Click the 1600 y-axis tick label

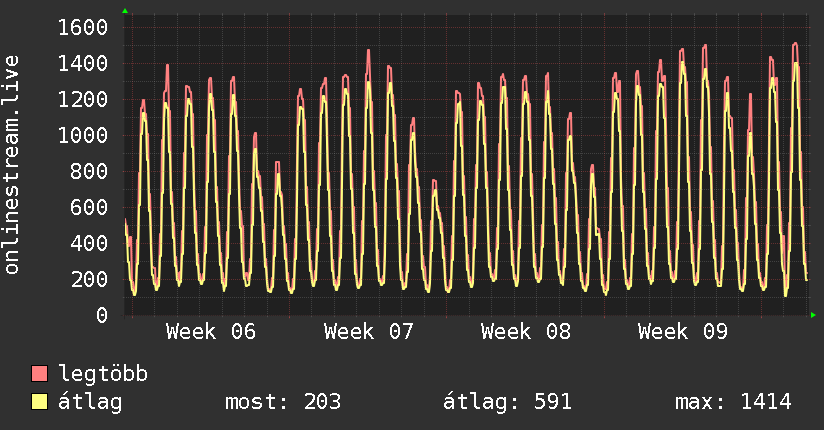pos(82,27)
